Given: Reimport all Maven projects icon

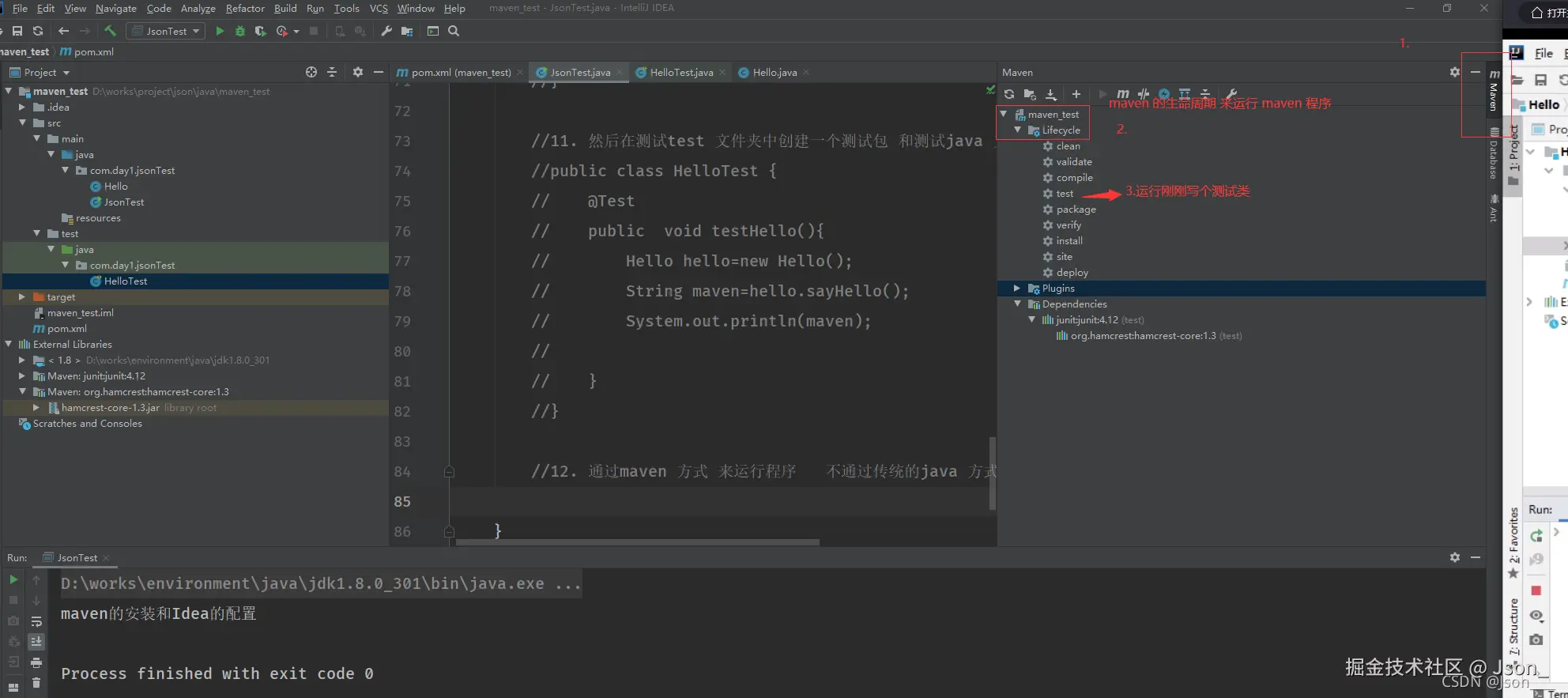Looking at the screenshot, I should pyautogui.click(x=1009, y=94).
